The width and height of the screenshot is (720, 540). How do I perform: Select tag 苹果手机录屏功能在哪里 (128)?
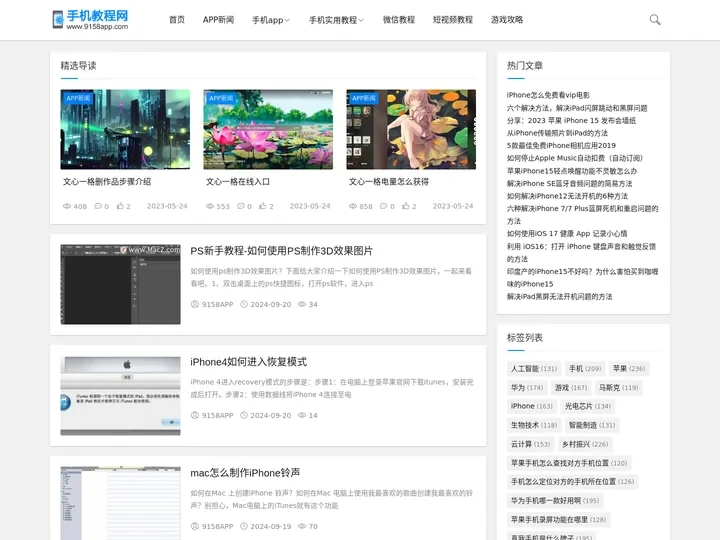point(558,519)
